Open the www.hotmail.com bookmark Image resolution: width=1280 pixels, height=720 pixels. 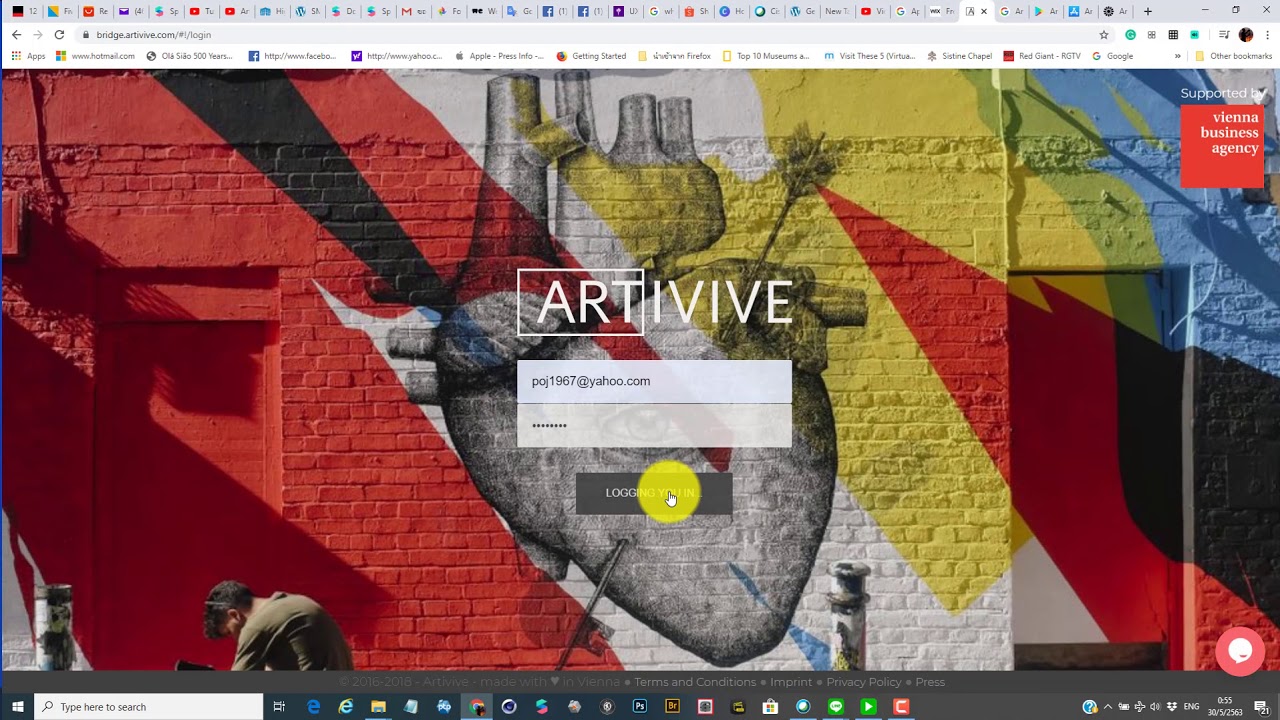point(96,56)
